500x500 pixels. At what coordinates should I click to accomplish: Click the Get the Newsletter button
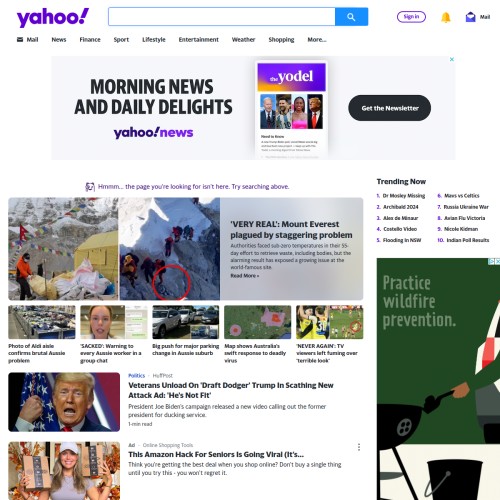pos(390,108)
